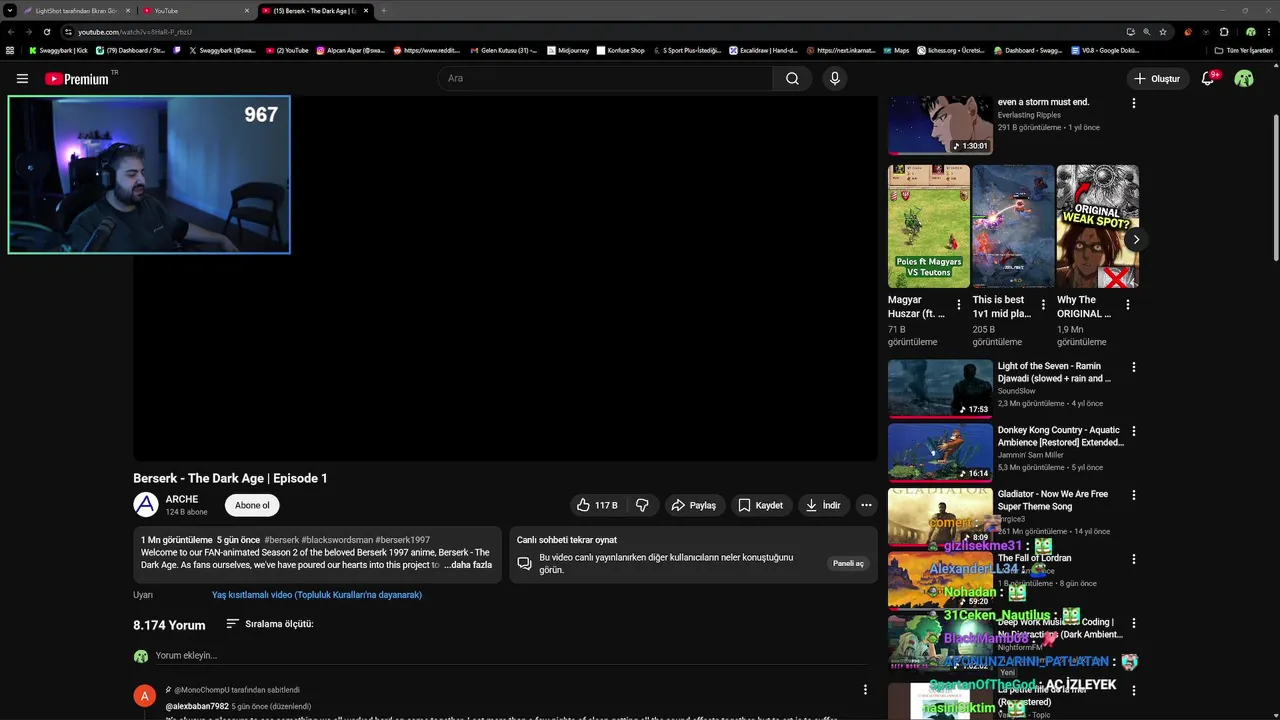Open options for Donkey Kong Country video
The height and width of the screenshot is (720, 1280).
[x=1133, y=431]
